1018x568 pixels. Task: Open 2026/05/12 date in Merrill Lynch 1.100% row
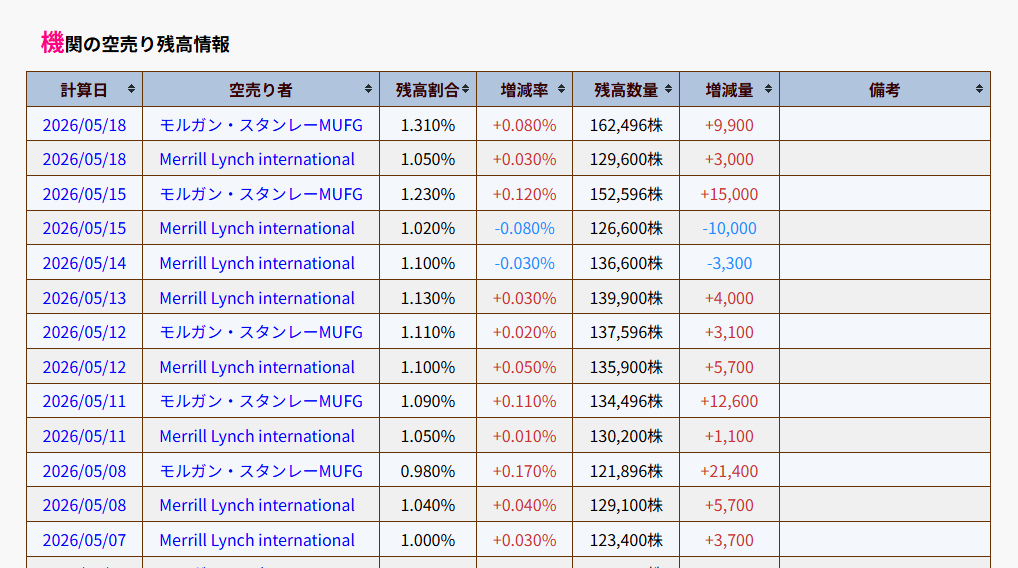[x=84, y=367]
